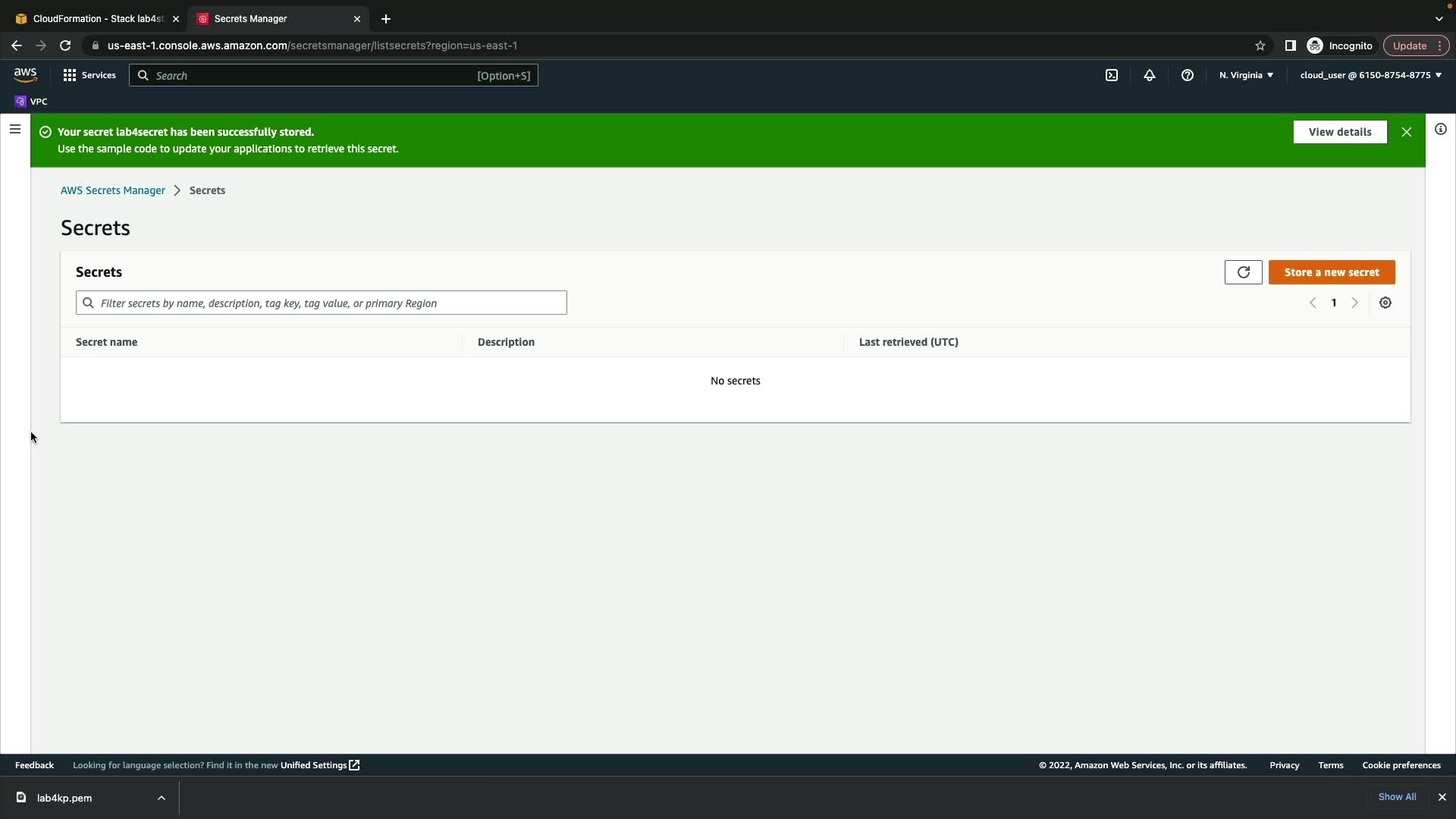The image size is (1456, 819).
Task: Open the AWS Secrets Manager breadcrumb link
Action: 113,190
